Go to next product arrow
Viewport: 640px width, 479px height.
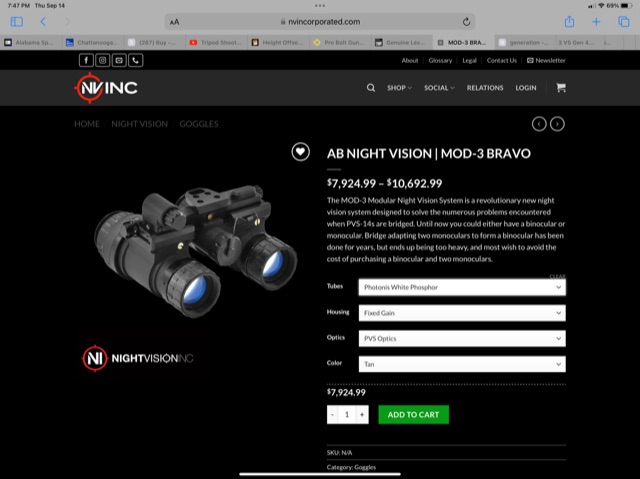point(557,124)
